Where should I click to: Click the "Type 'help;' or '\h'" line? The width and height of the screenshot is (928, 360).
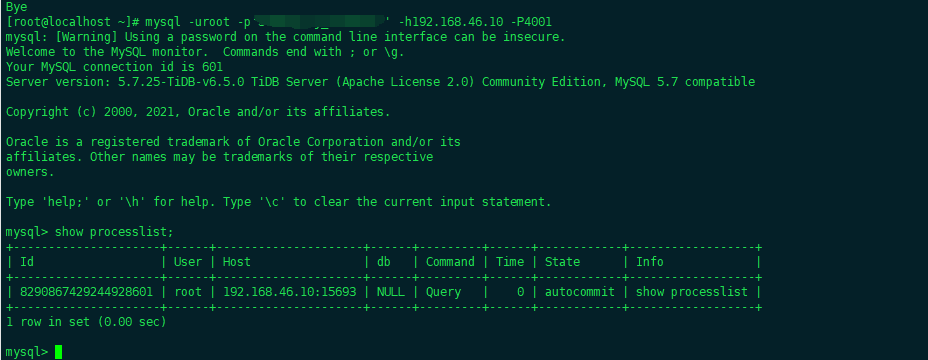click(x=278, y=202)
